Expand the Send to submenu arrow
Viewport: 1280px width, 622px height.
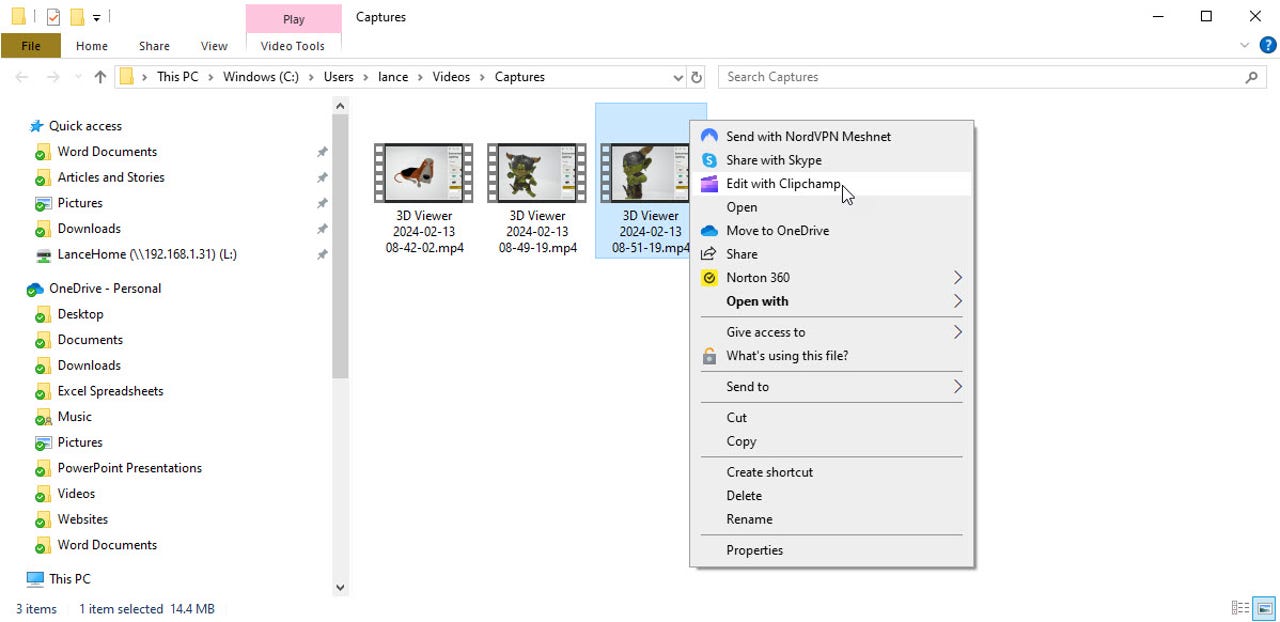[957, 386]
